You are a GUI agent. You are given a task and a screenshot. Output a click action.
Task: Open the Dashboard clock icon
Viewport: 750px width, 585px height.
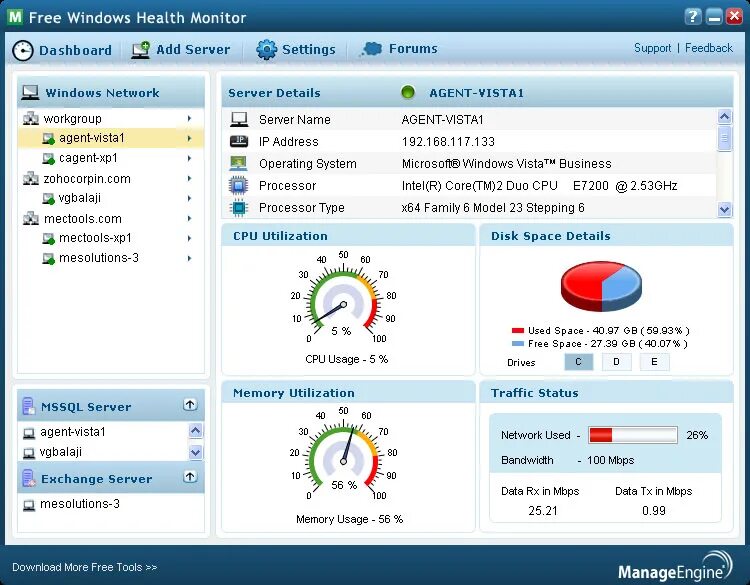pyautogui.click(x=22, y=50)
